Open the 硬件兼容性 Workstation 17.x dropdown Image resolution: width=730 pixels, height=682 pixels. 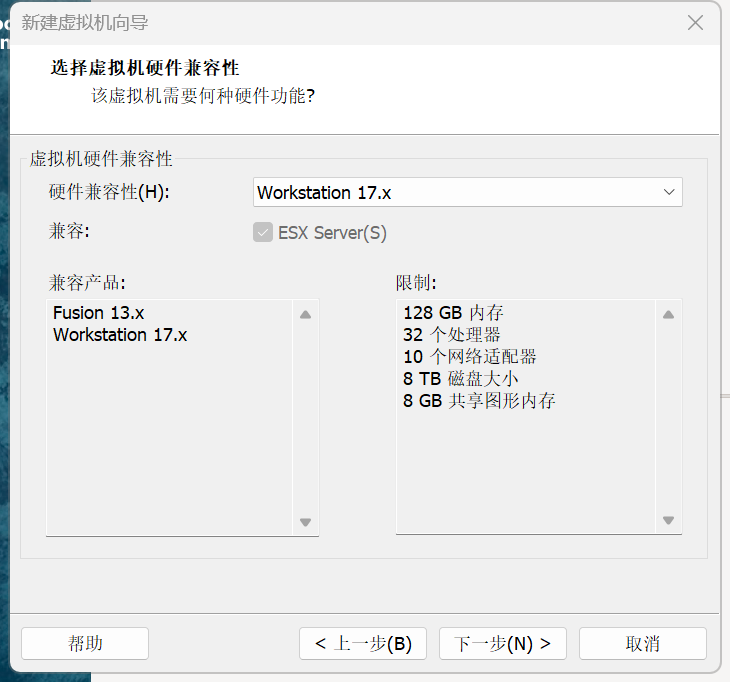[467, 192]
